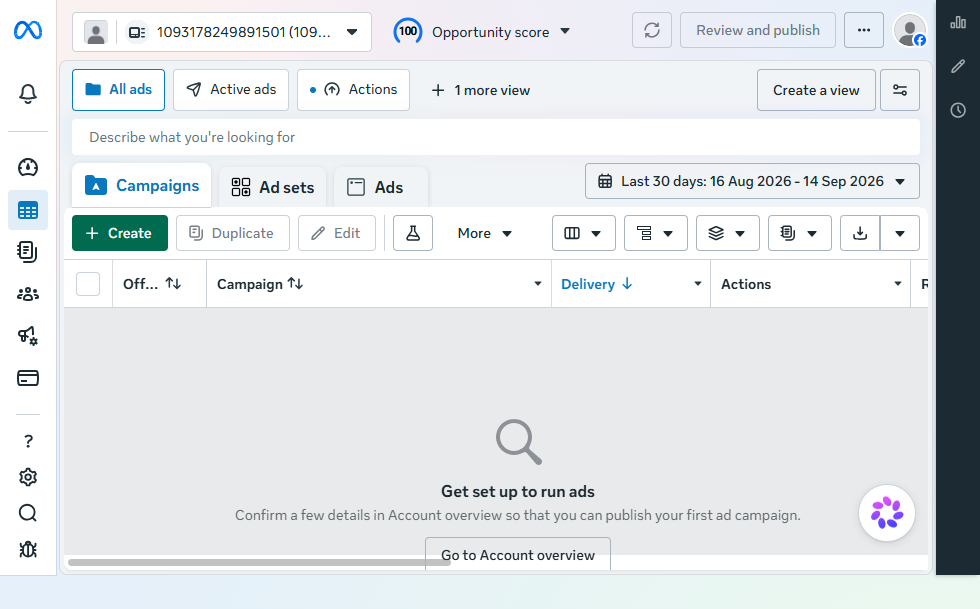This screenshot has width=980, height=609.
Task: Tick the select-all campaigns checkbox
Action: pos(88,284)
